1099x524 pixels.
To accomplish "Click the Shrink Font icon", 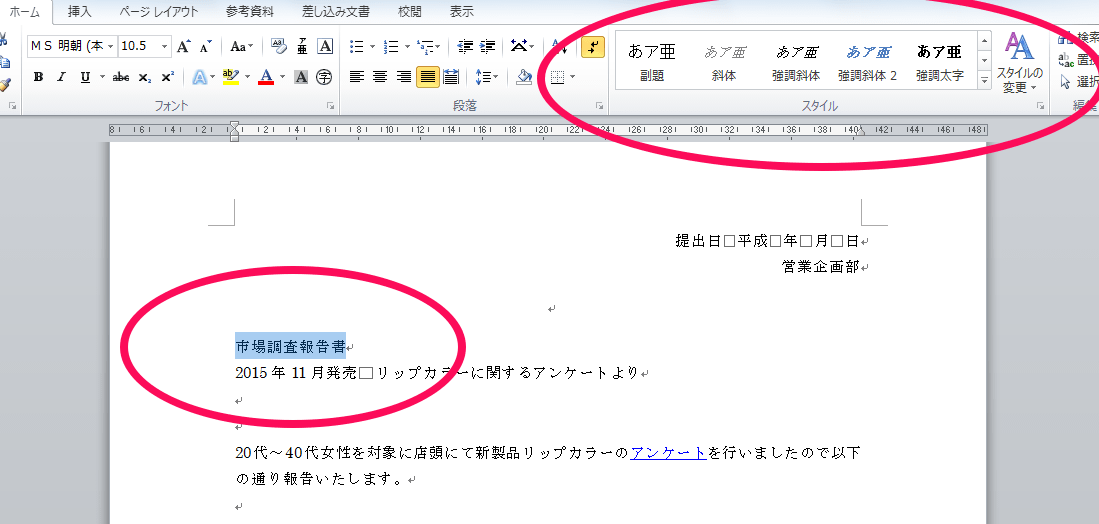I will click(205, 46).
